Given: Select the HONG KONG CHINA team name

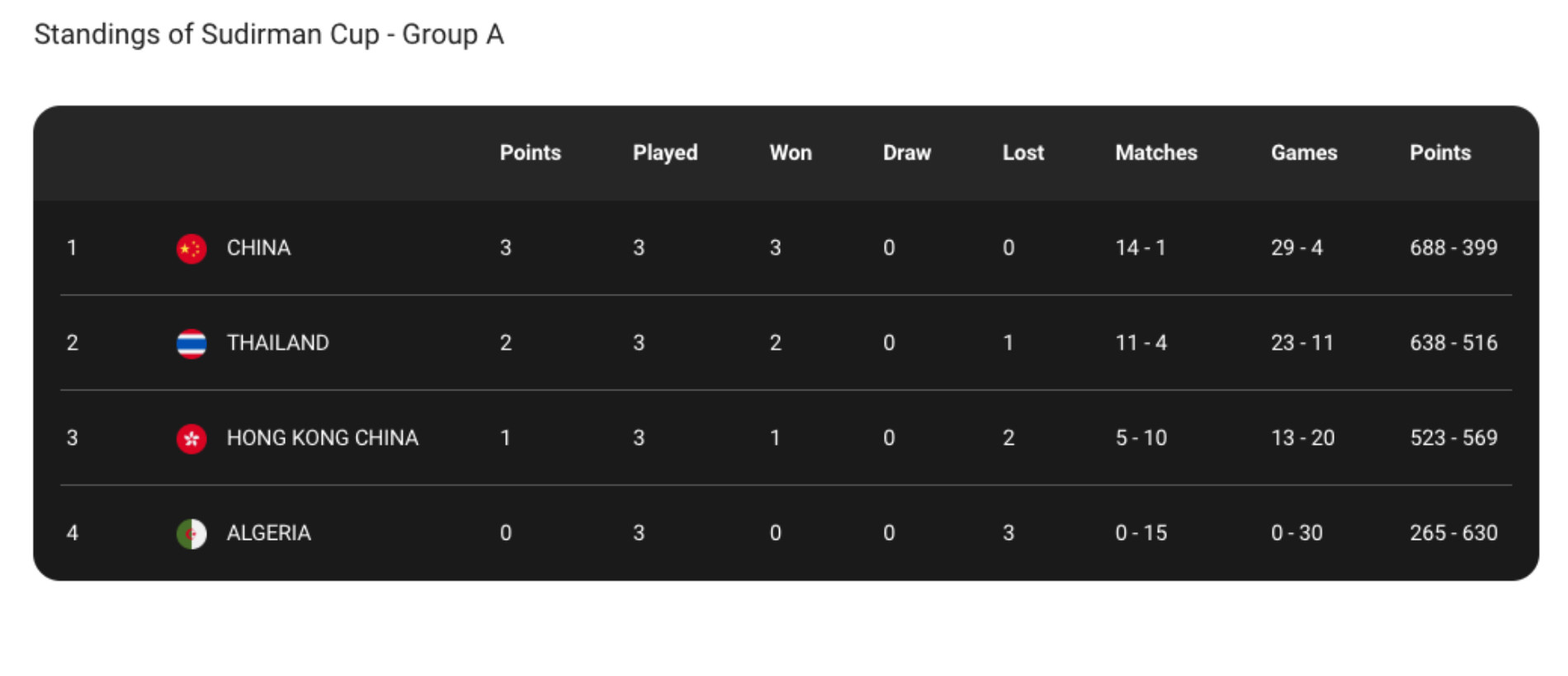Looking at the screenshot, I should click(x=323, y=437).
